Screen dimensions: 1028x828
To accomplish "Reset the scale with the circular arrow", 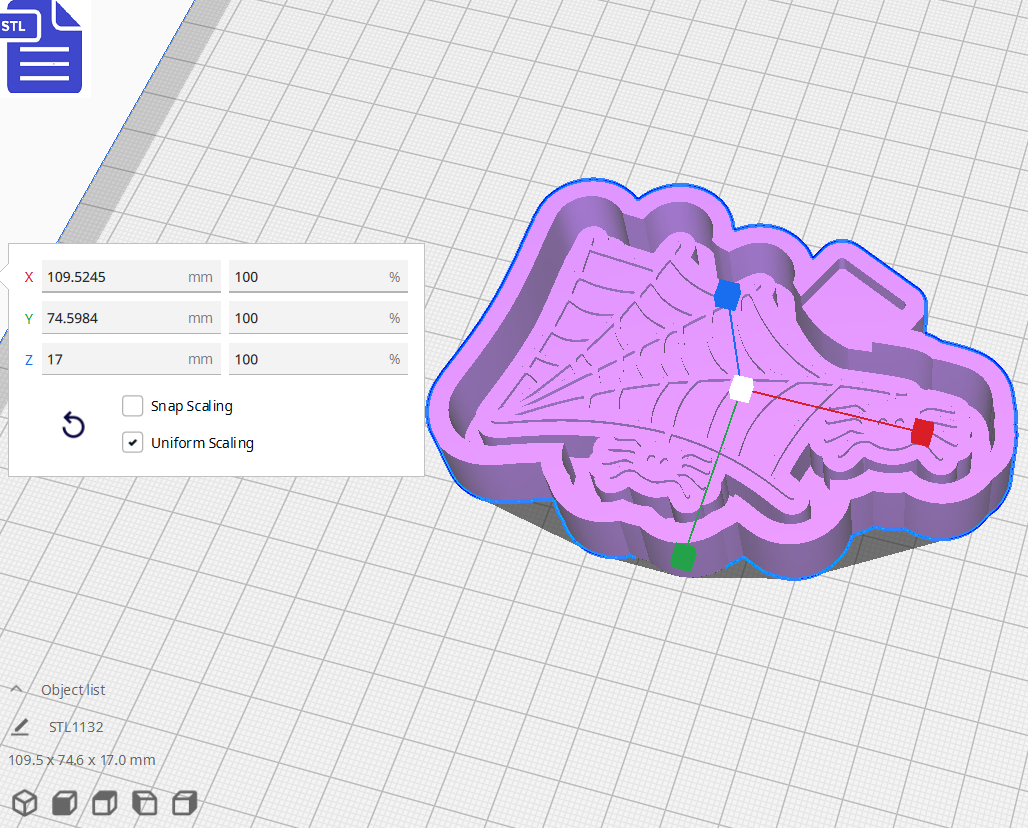I will [73, 426].
